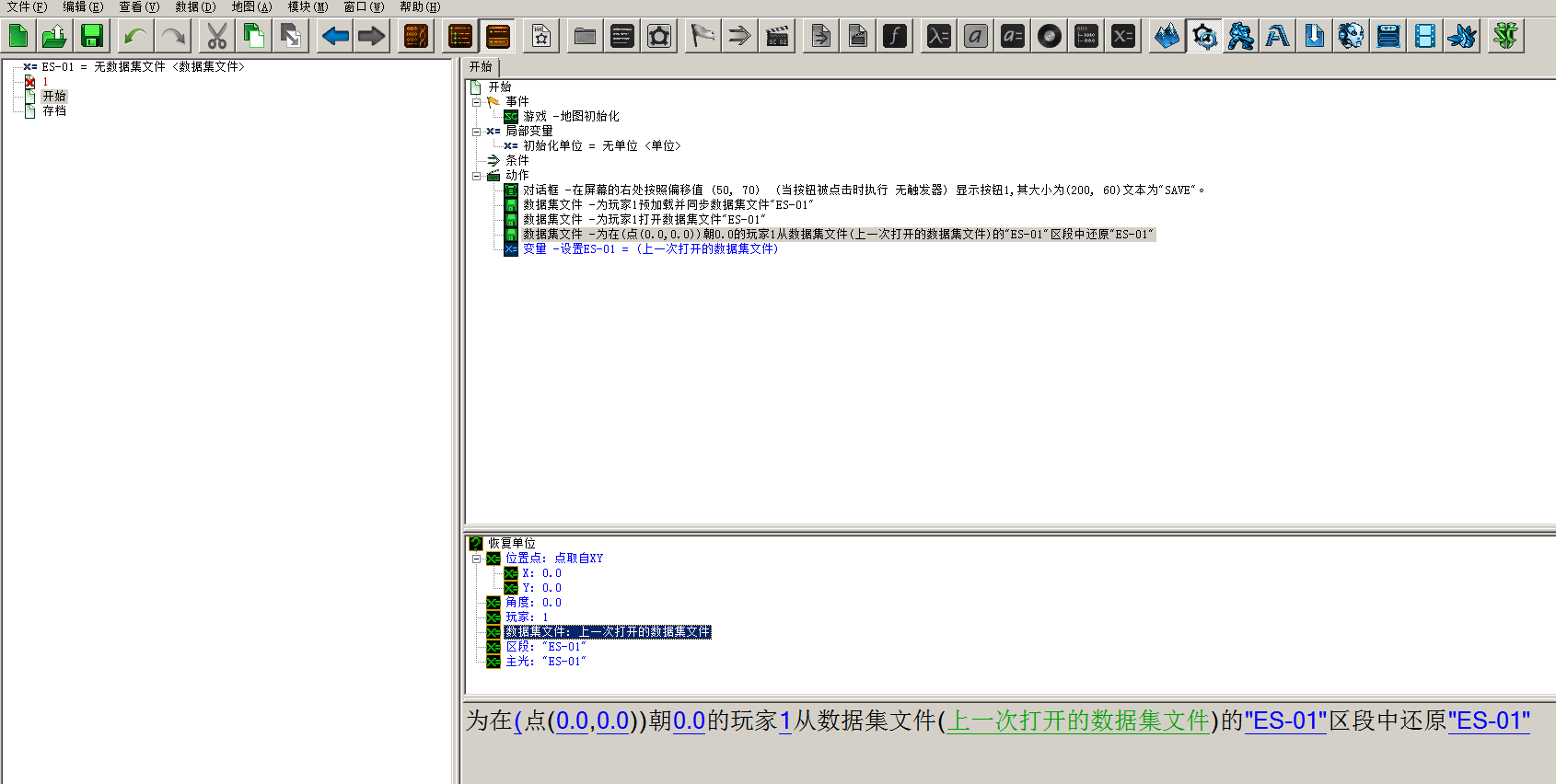Select the 对话框 SAVE button action
The width and height of the screenshot is (1556, 784).
tap(864, 190)
